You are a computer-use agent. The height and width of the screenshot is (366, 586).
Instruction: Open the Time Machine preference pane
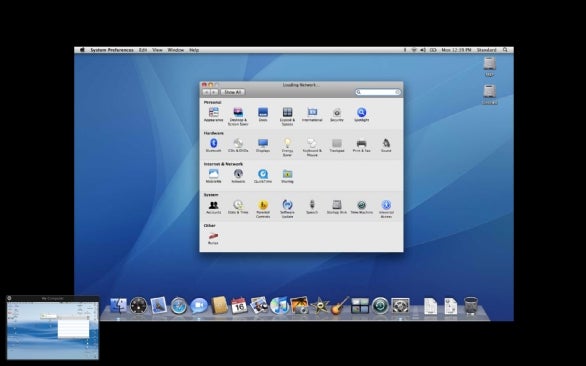pos(361,207)
